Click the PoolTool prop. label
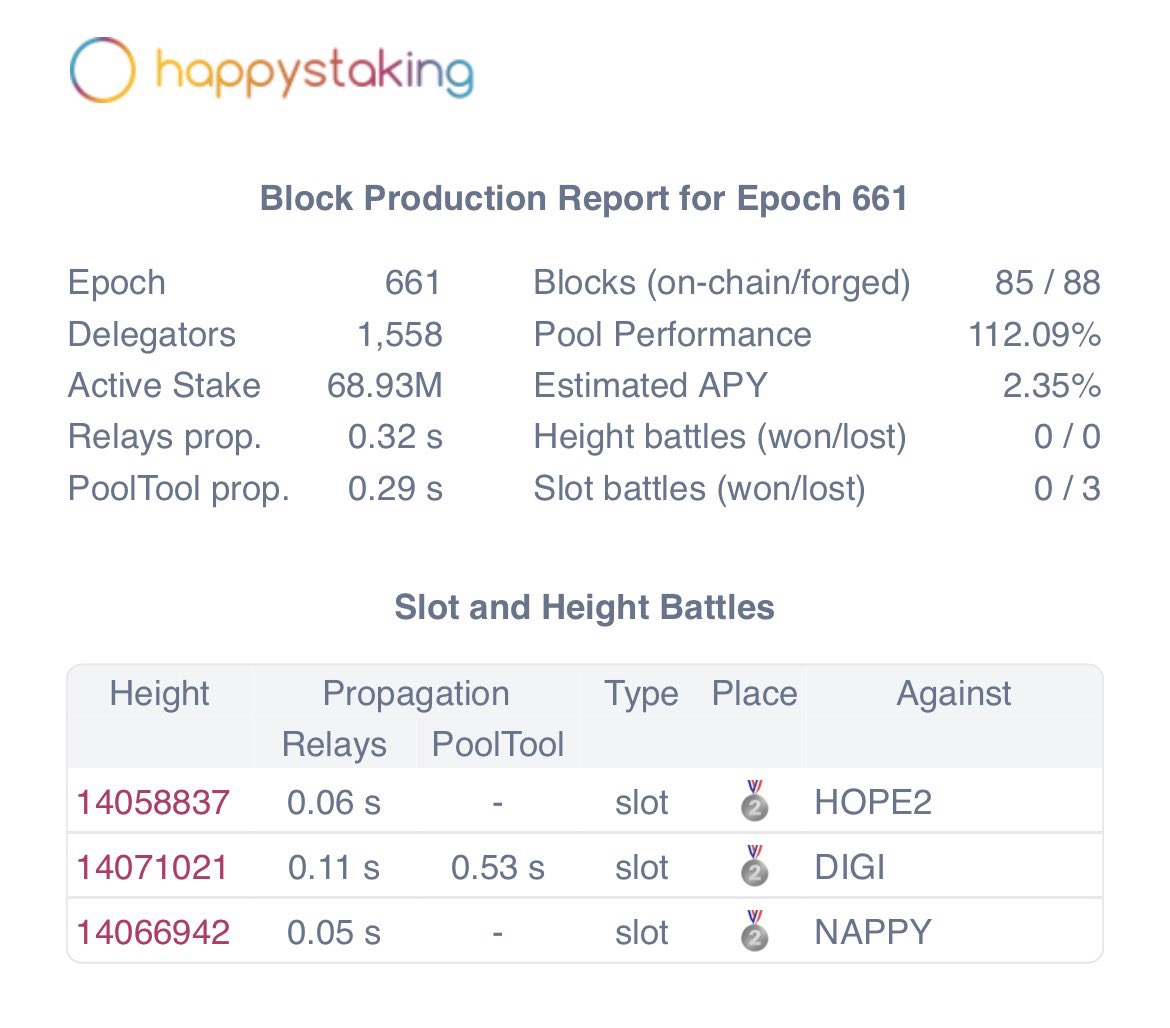 pyautogui.click(x=178, y=489)
